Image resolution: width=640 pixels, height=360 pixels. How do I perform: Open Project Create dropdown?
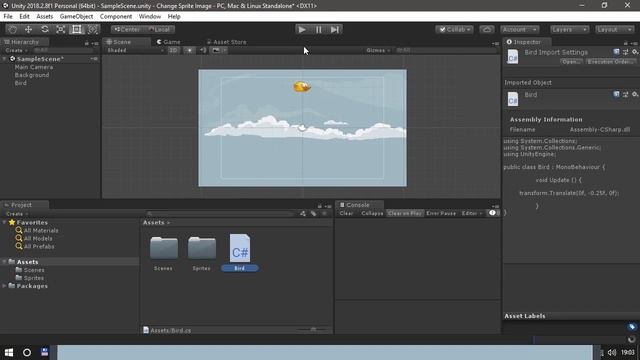click(x=16, y=214)
